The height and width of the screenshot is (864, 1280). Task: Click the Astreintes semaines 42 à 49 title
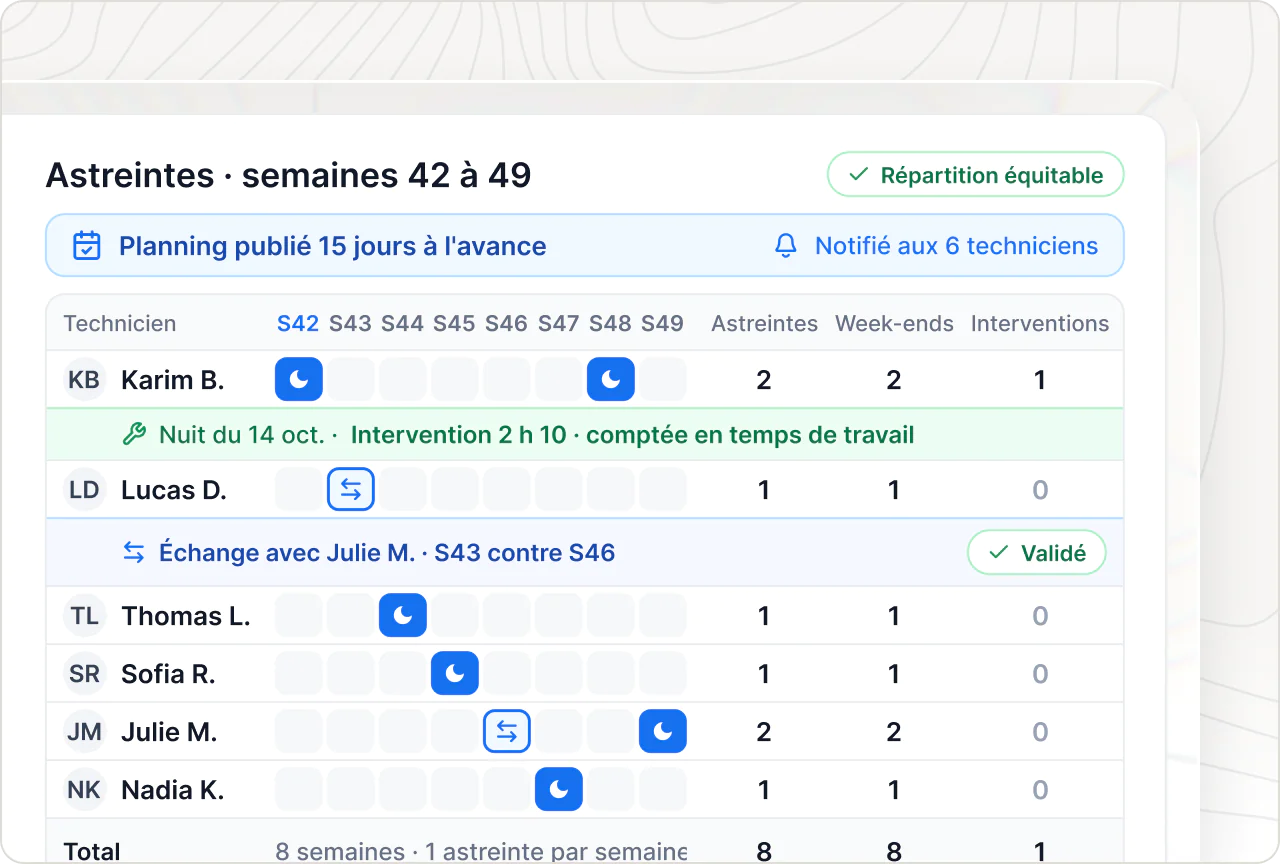(x=289, y=175)
